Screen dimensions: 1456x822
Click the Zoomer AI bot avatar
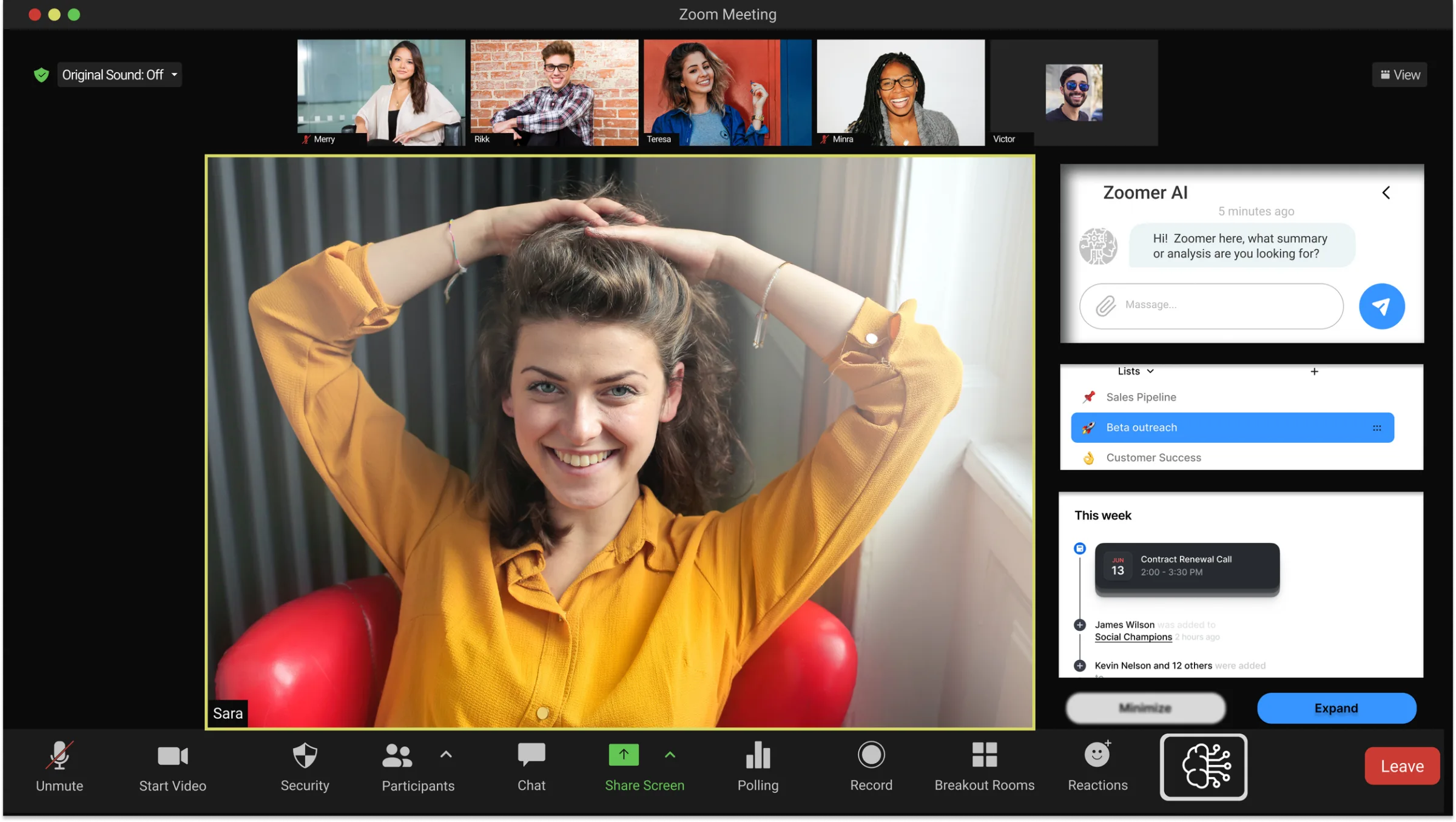click(1097, 246)
